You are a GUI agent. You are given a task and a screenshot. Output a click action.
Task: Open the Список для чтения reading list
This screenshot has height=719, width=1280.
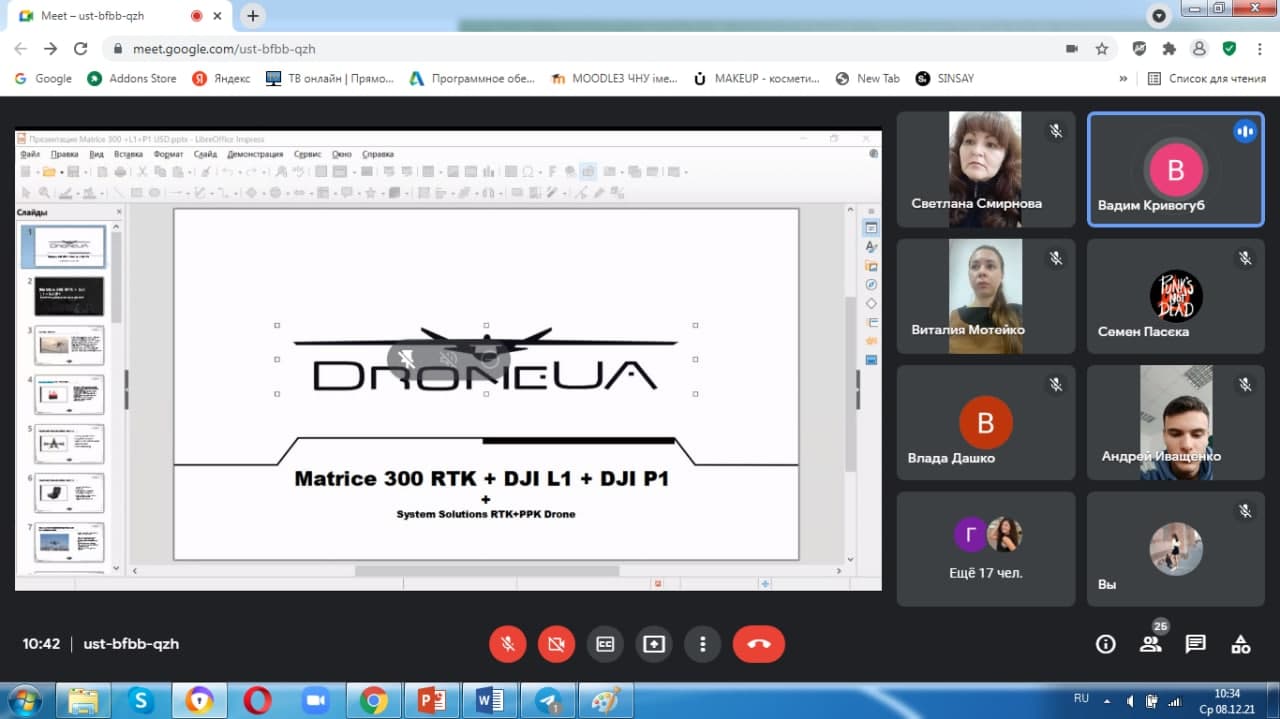coord(1206,79)
